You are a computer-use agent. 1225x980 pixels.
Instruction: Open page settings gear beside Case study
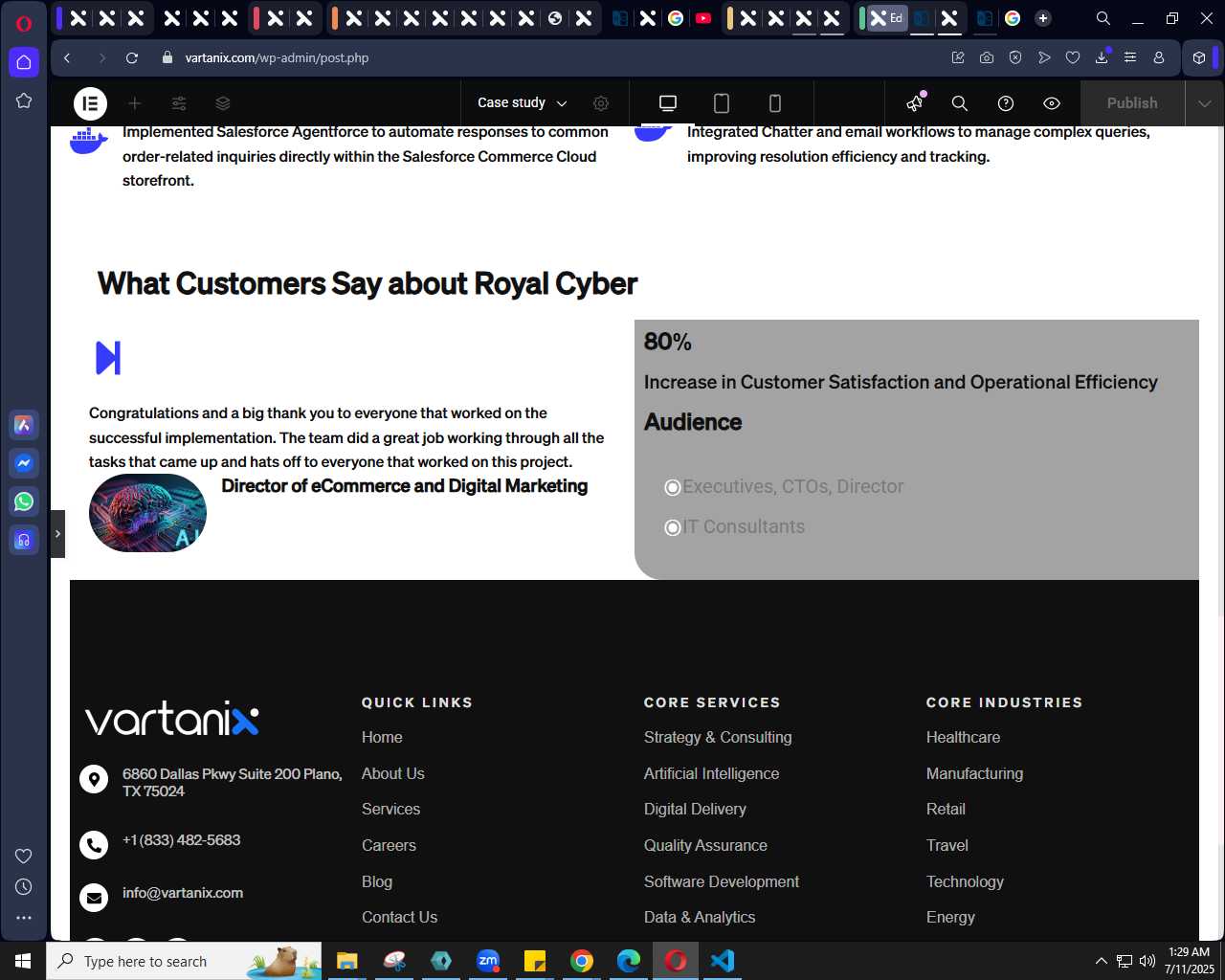[601, 103]
